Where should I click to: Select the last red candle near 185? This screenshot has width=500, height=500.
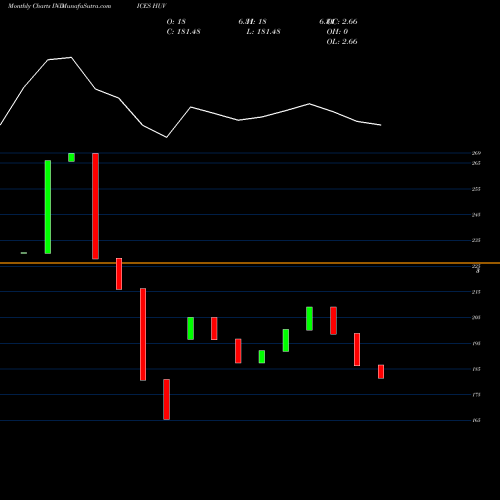tap(381, 372)
